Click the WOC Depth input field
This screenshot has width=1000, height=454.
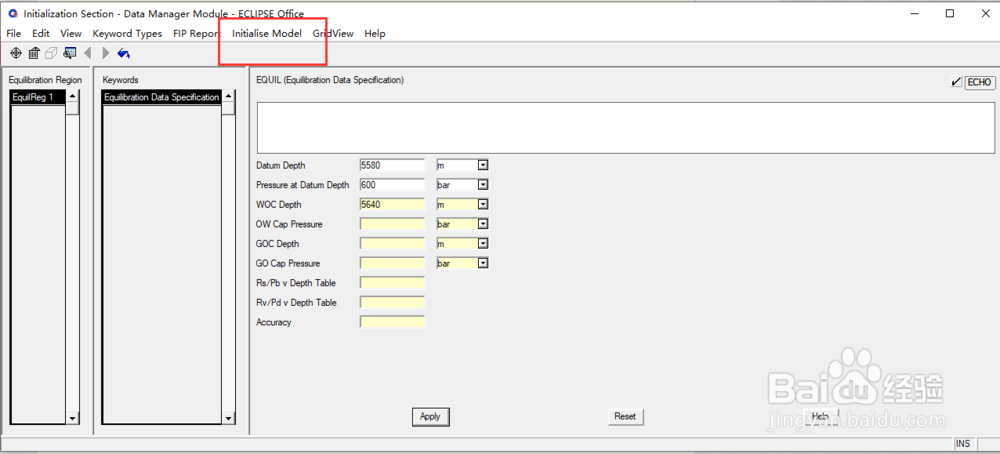point(392,205)
